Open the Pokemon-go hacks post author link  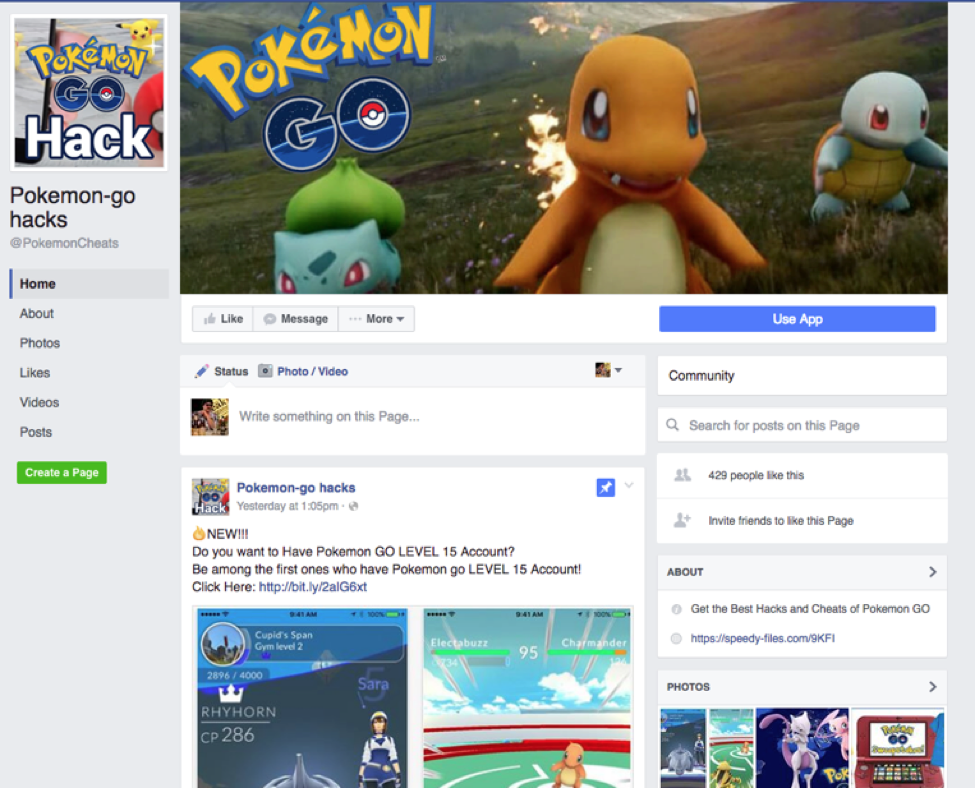[x=296, y=488]
